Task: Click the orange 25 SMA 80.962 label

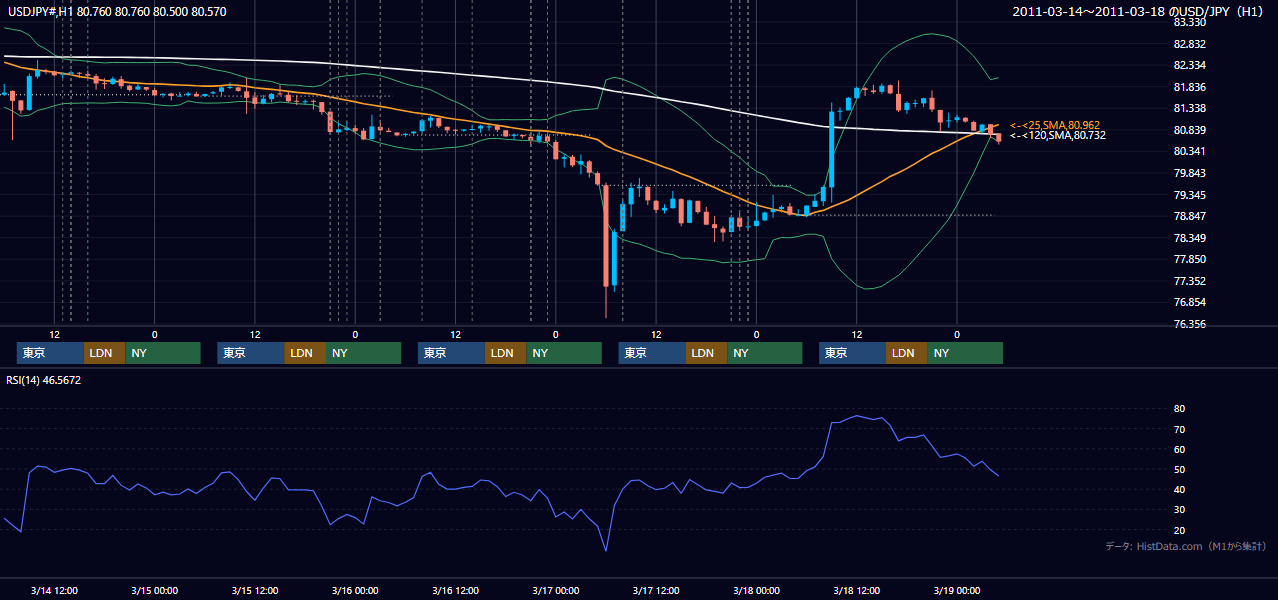Action: pyautogui.click(x=1055, y=125)
